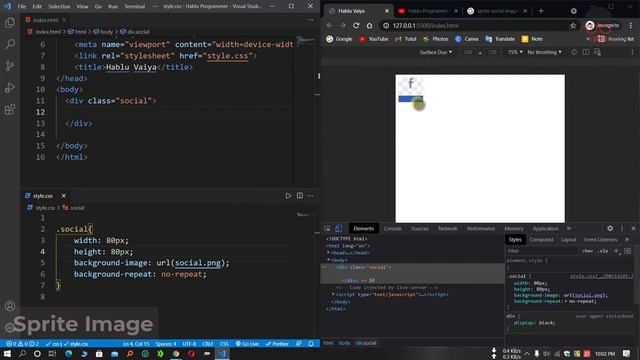Viewport: 640px width, 360px height.
Task: Open the Terminal menu
Action: (x=135, y=7)
